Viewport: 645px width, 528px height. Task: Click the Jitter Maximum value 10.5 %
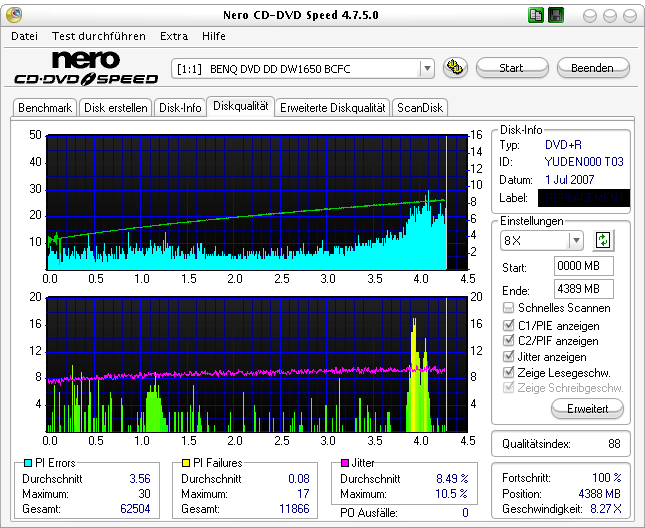tap(451, 493)
